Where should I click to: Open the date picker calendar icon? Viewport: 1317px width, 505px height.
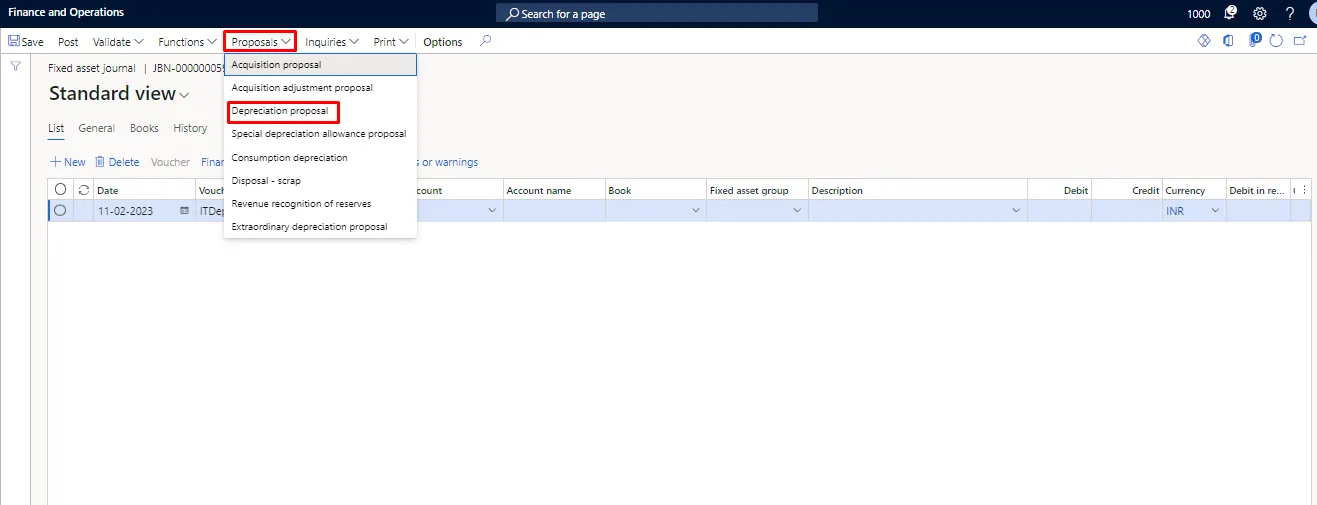click(184, 211)
